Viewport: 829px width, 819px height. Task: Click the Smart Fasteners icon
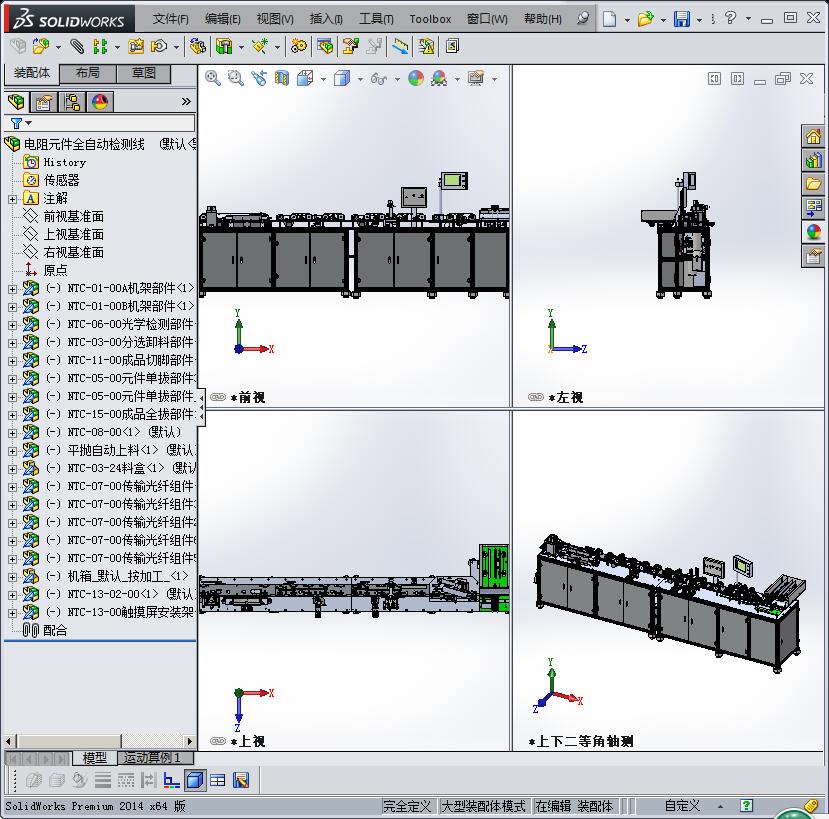(x=136, y=47)
